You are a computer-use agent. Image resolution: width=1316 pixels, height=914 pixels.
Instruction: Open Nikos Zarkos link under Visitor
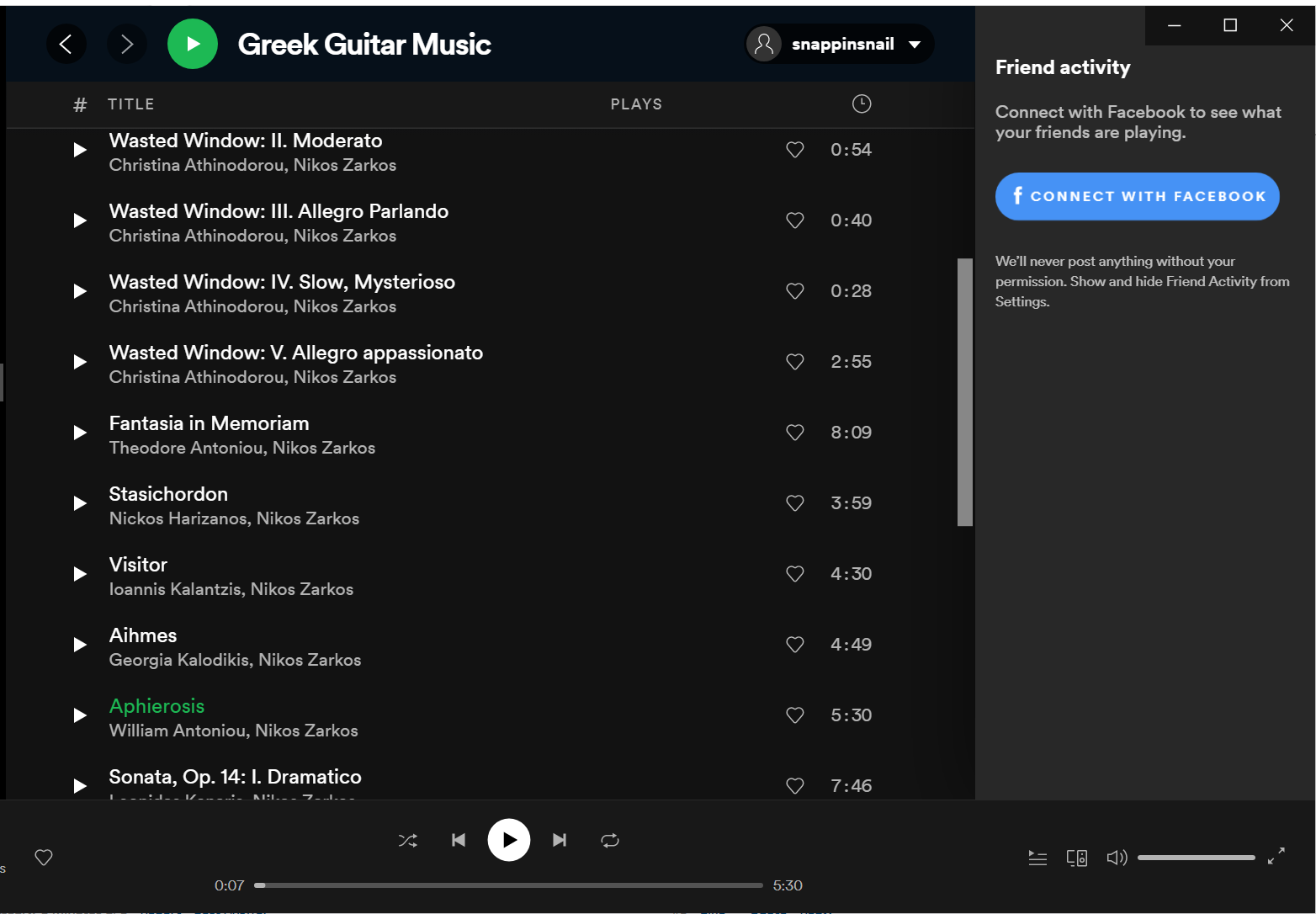tap(302, 589)
